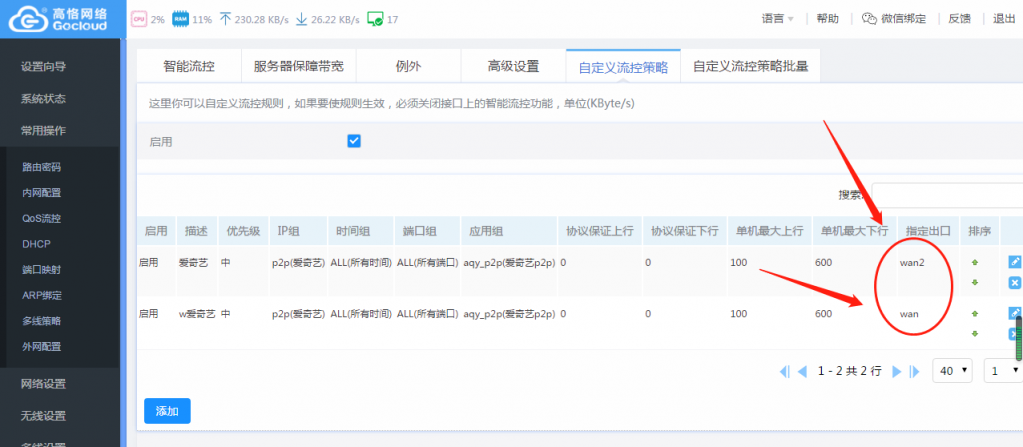The image size is (1023, 447).
Task: Click the 搜索 search input field
Action: [x=945, y=194]
